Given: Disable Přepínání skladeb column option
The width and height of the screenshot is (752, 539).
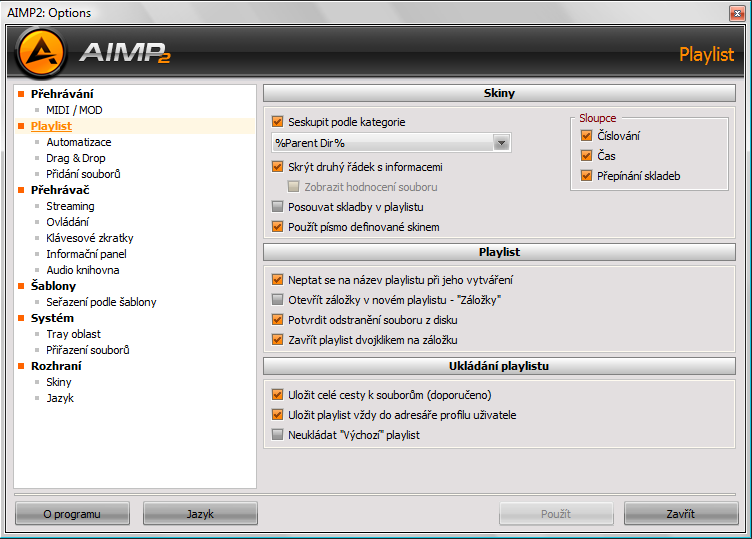Looking at the screenshot, I should (x=586, y=176).
